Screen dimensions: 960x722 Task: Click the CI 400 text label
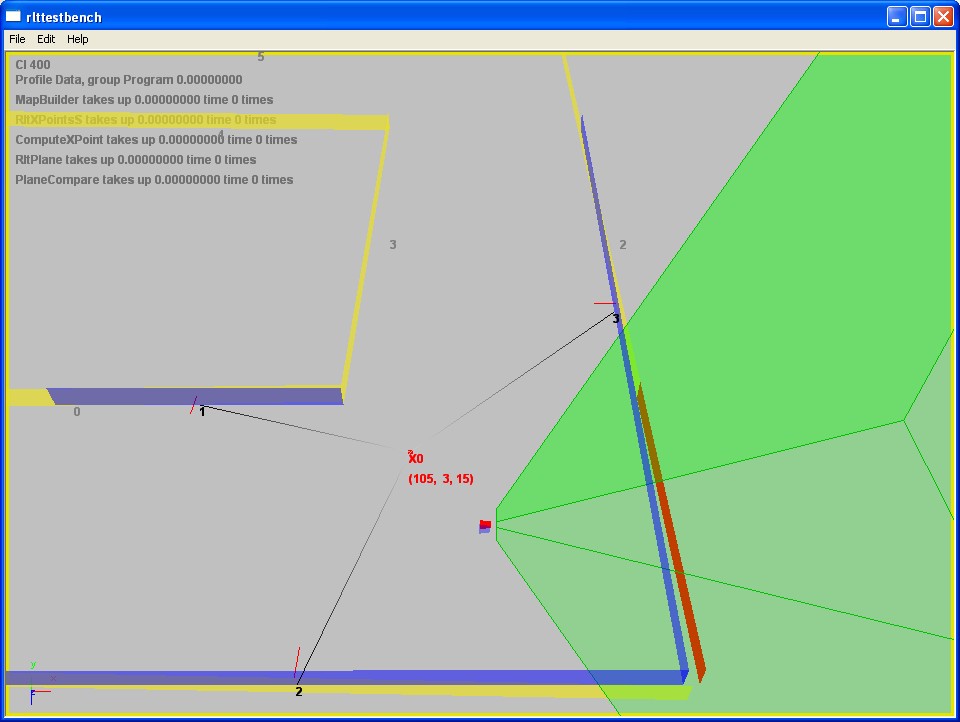point(33,65)
